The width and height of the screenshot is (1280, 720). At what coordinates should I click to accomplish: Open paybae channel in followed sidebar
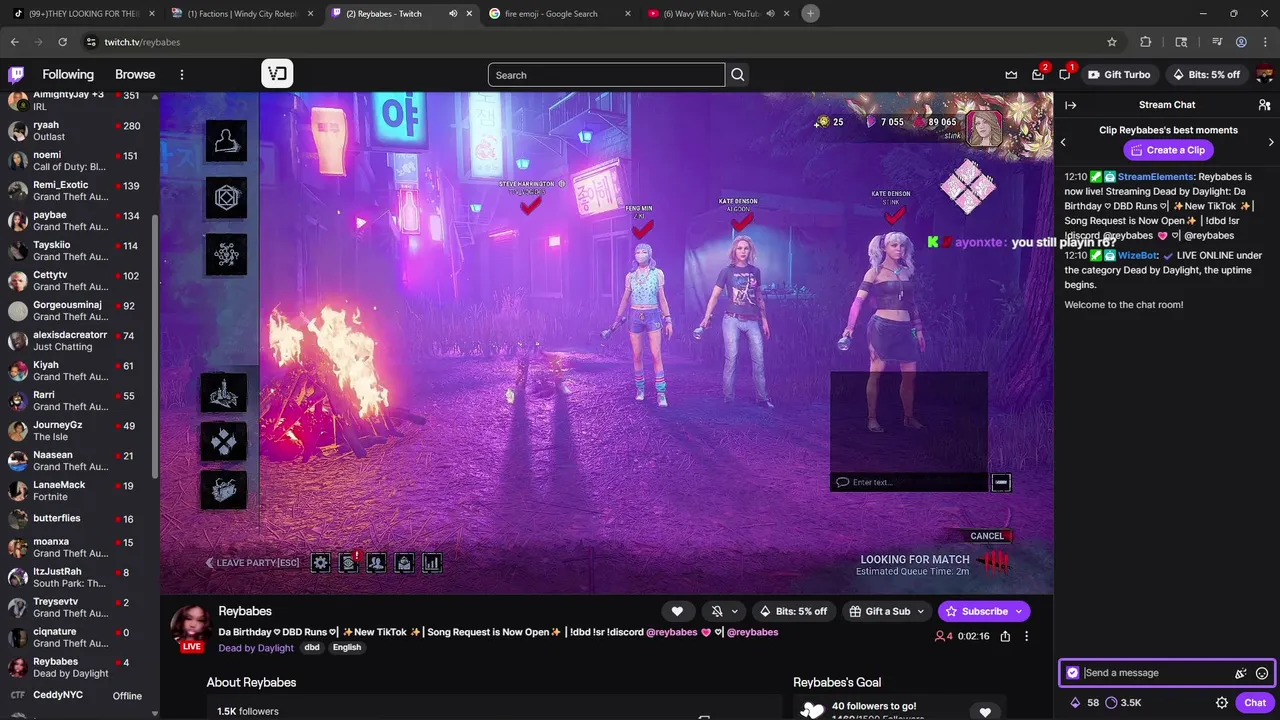click(x=80, y=221)
